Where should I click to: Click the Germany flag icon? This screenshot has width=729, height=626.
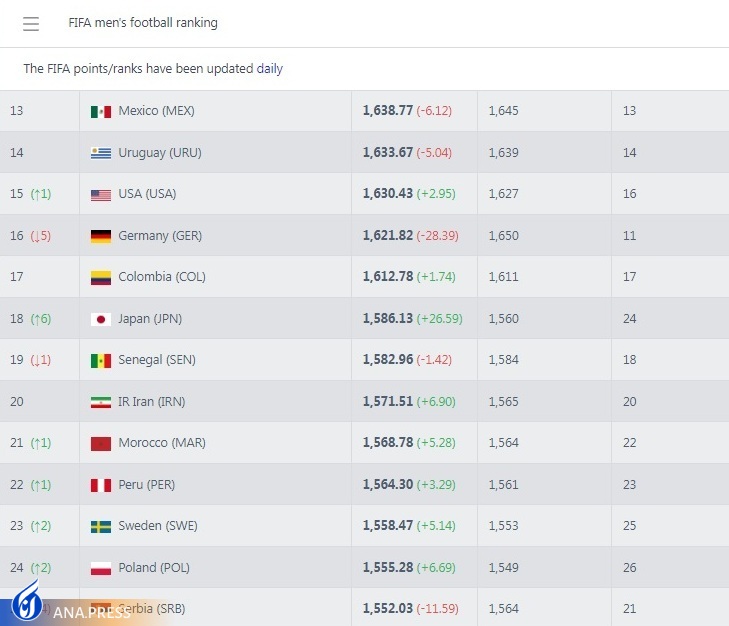click(x=100, y=236)
